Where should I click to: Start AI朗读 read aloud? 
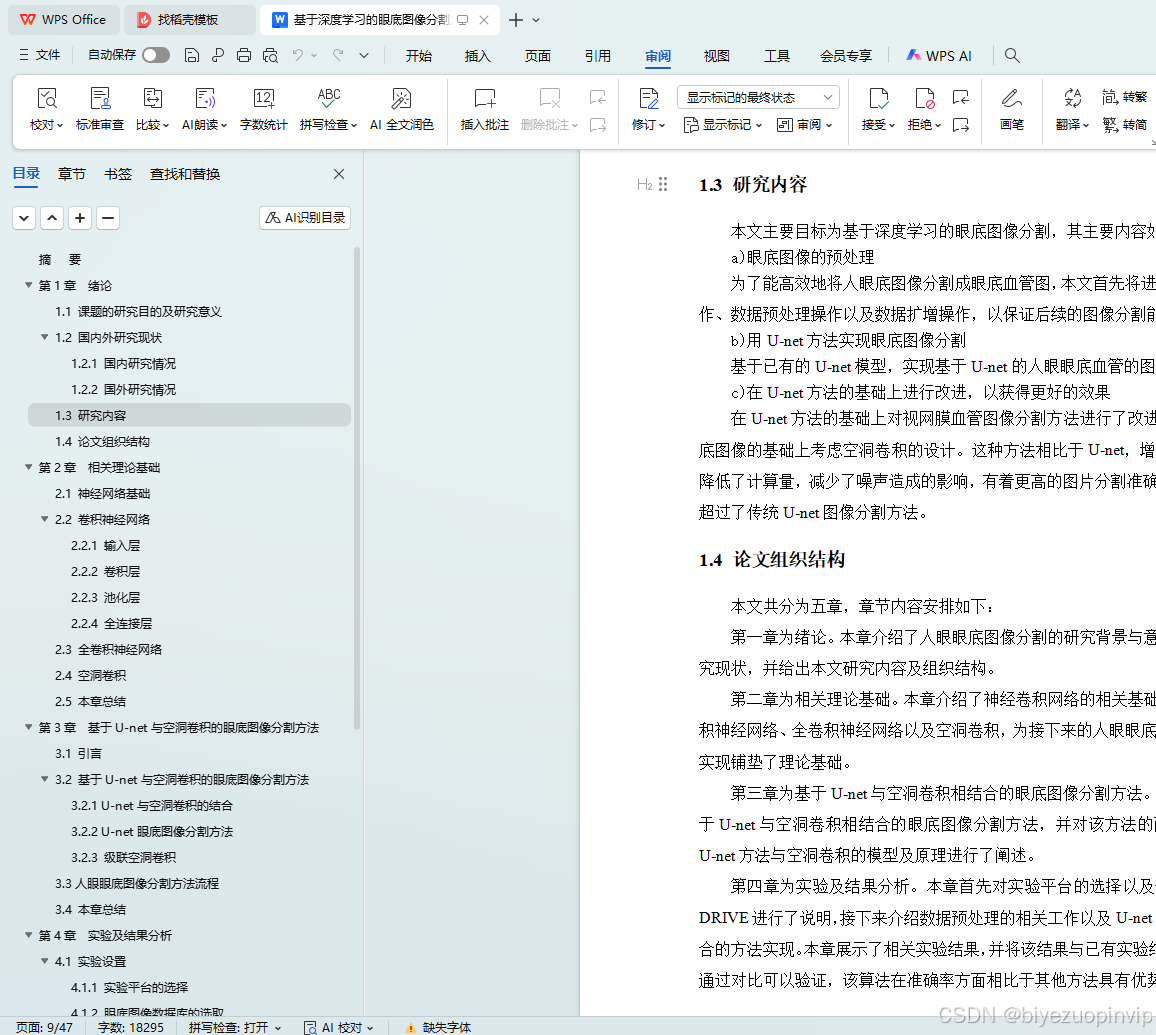coord(204,109)
